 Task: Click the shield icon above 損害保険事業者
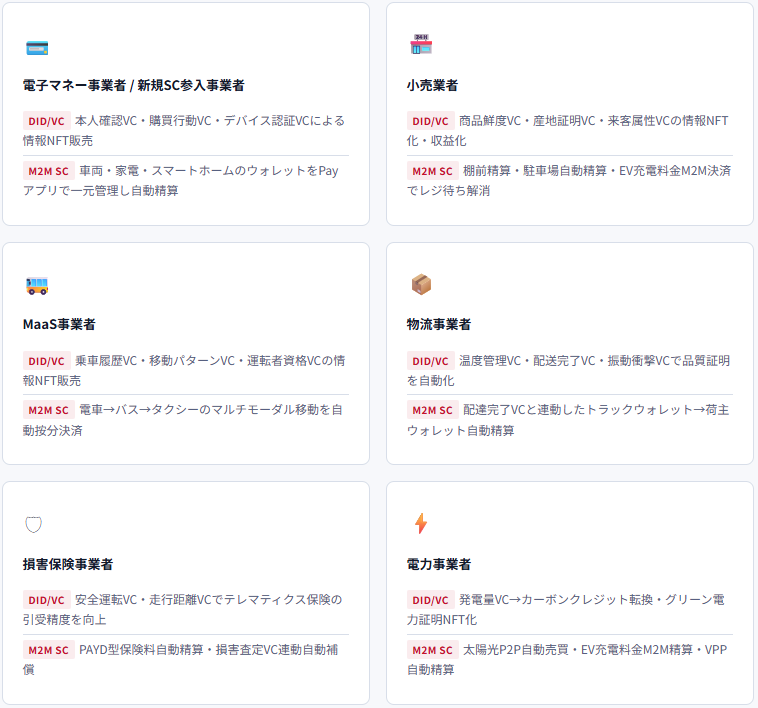point(33,524)
